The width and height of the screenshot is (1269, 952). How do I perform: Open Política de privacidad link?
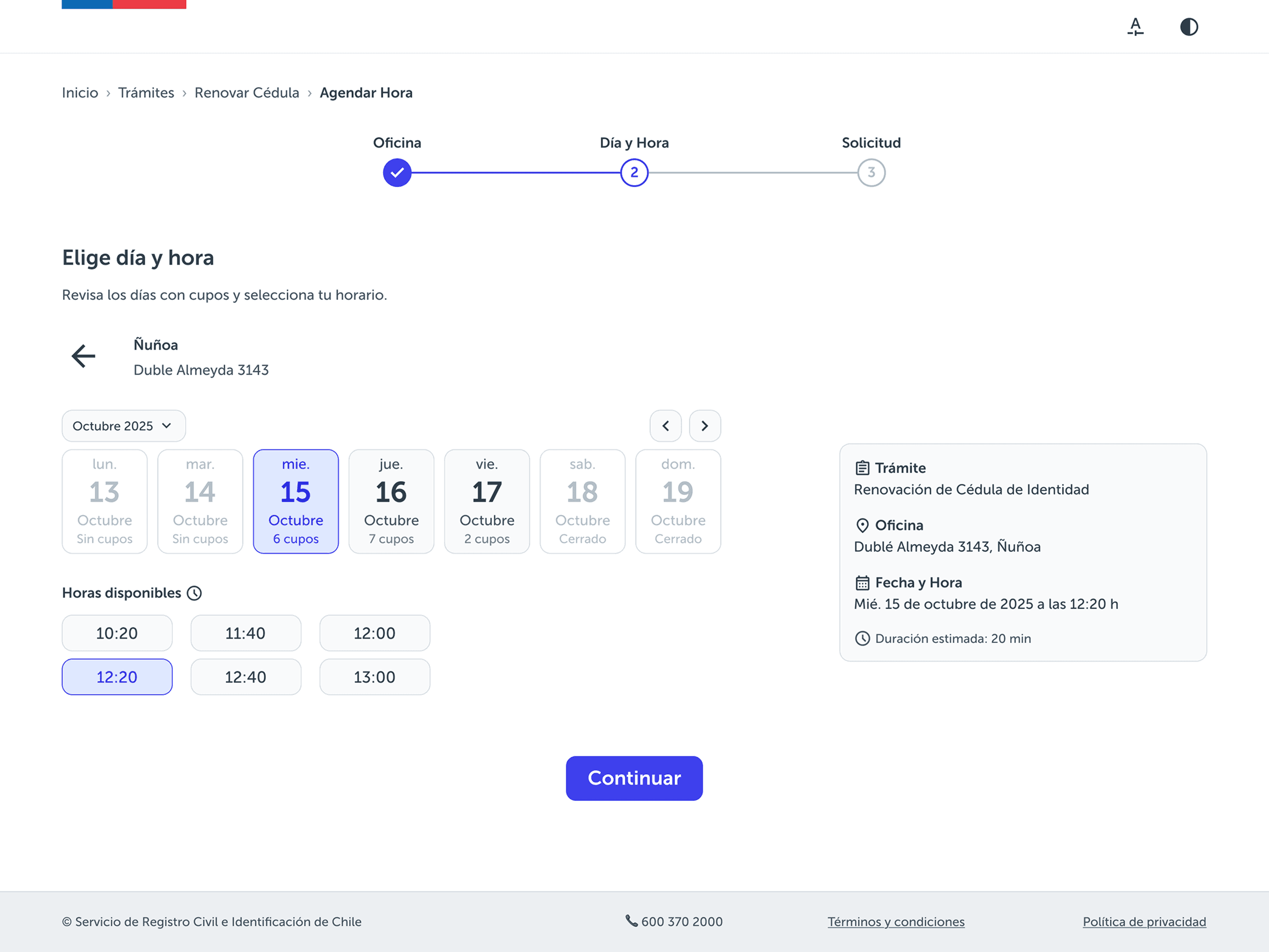[1144, 922]
